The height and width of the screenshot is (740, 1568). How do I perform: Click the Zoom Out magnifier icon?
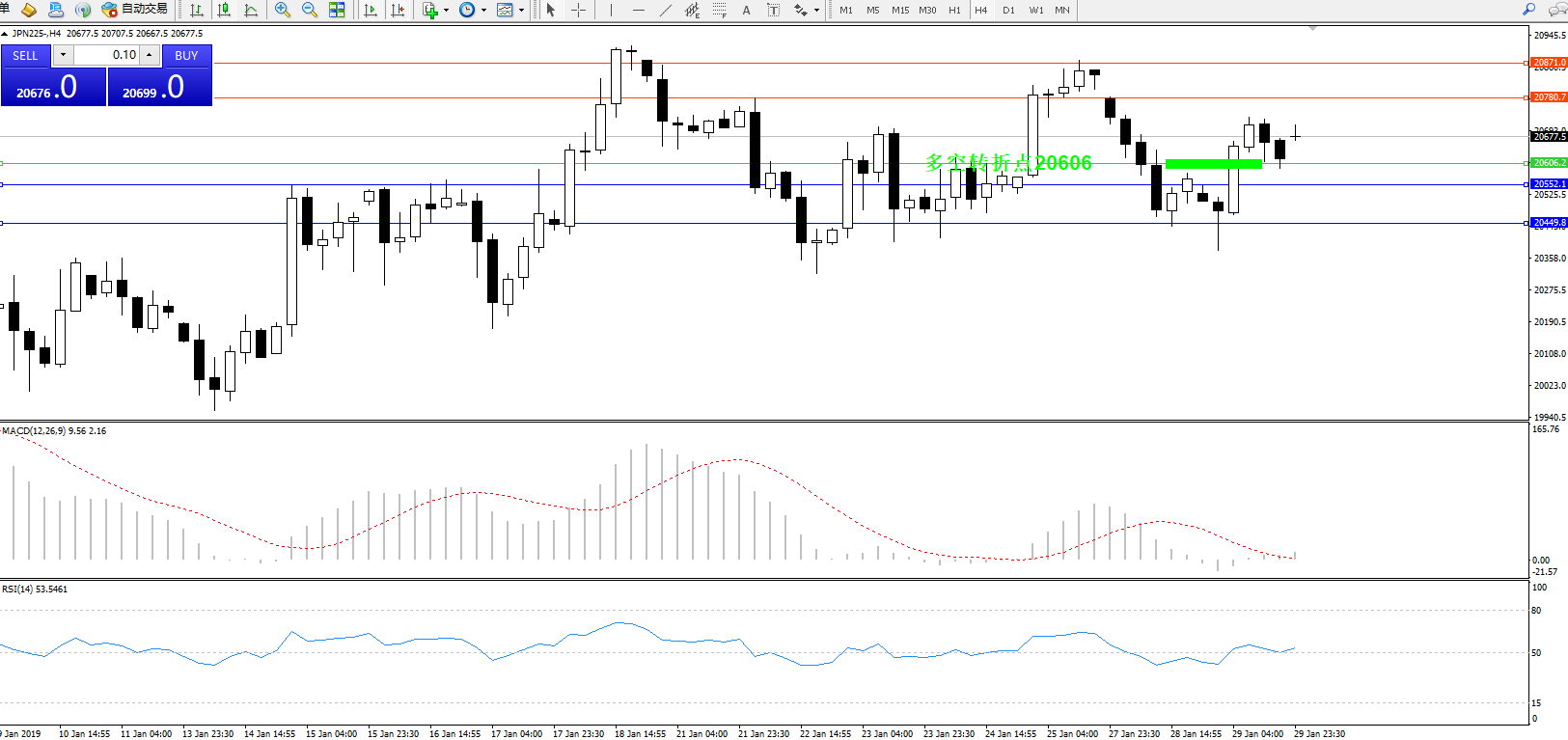click(x=310, y=10)
